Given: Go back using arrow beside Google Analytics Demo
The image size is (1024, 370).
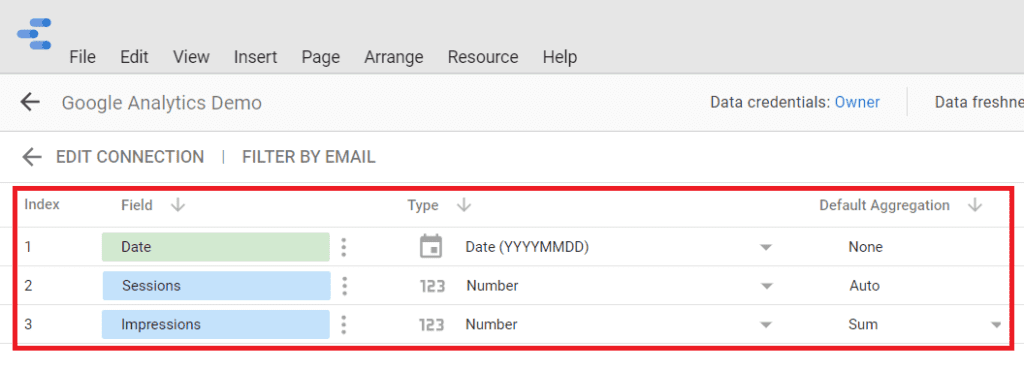Looking at the screenshot, I should coord(30,102).
